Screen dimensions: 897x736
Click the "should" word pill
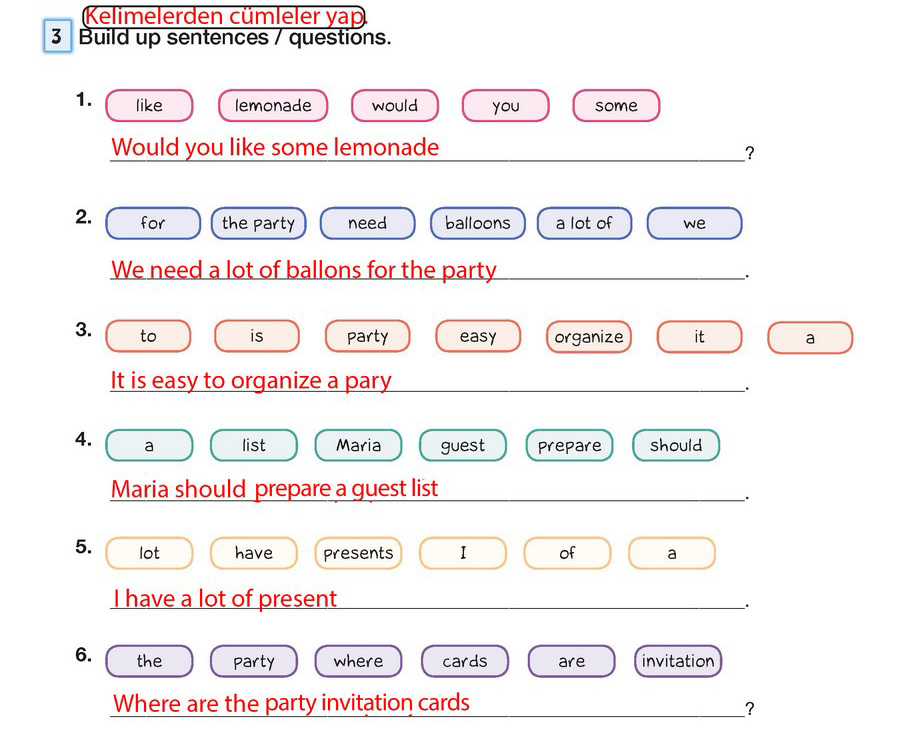676,446
